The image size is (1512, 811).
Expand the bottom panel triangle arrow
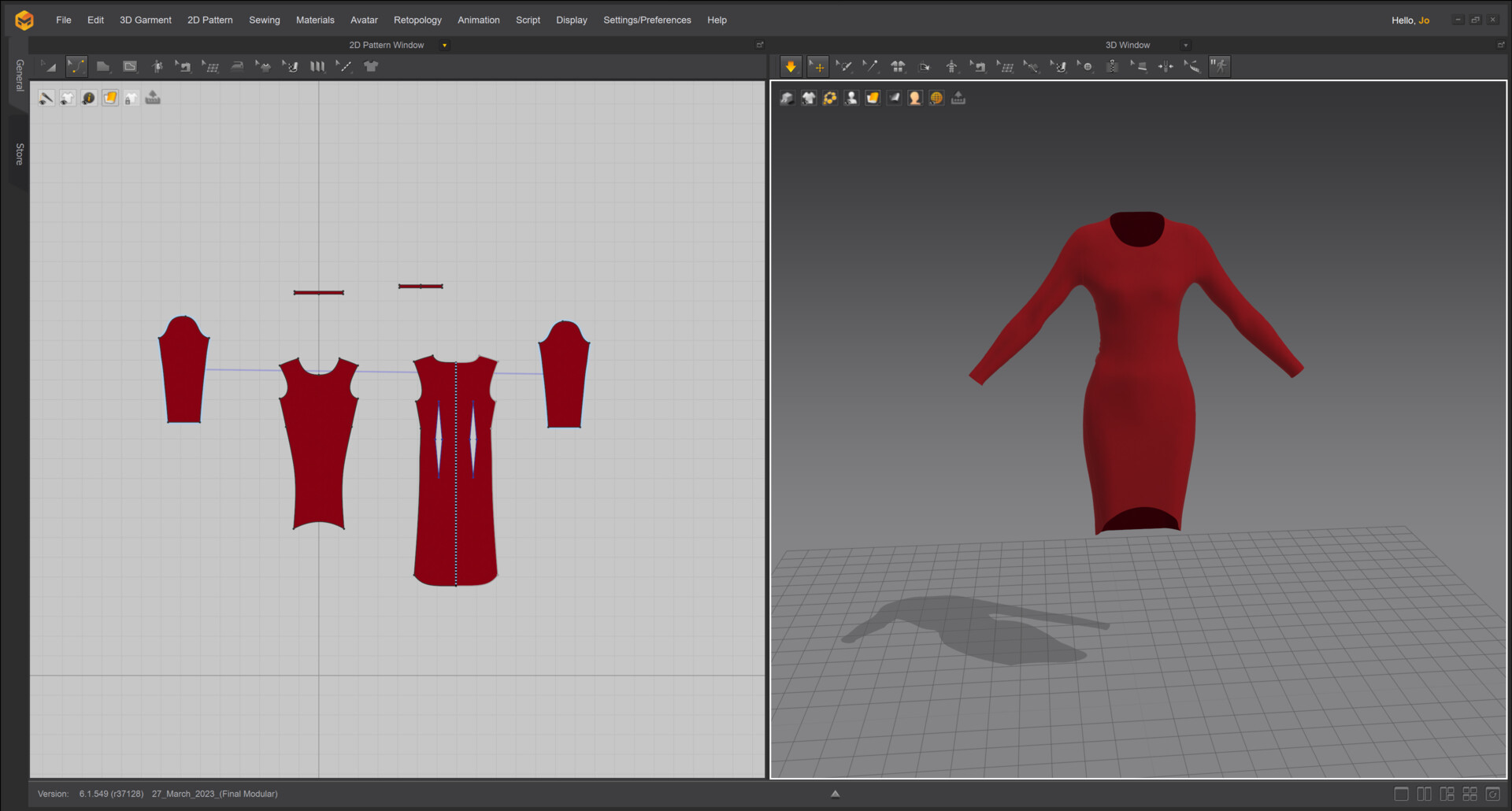[835, 794]
